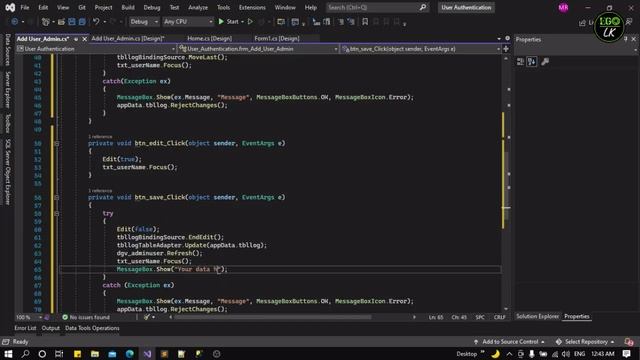Viewport: 640px width, 360px height.
Task: Click the Uncomment selected lines icon
Action: click(351, 22)
